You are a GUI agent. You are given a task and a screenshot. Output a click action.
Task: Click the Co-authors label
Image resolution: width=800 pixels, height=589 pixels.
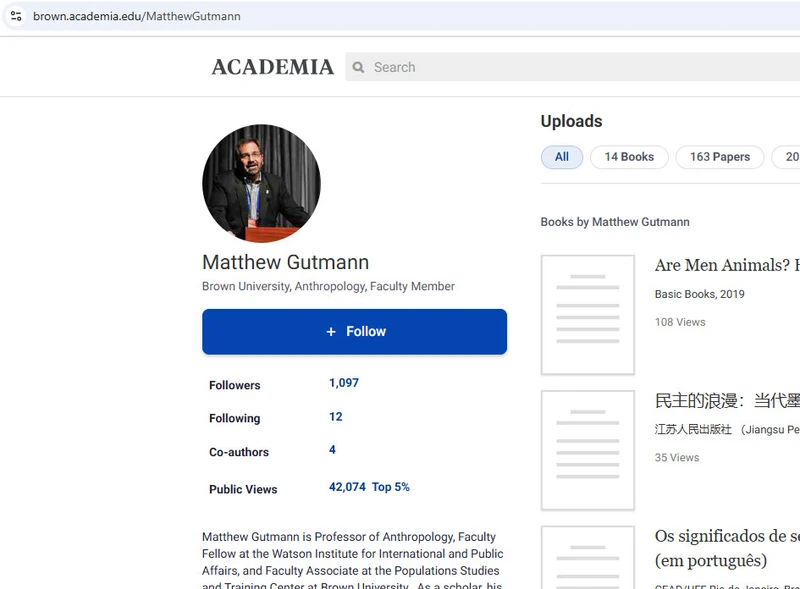pyautogui.click(x=239, y=452)
